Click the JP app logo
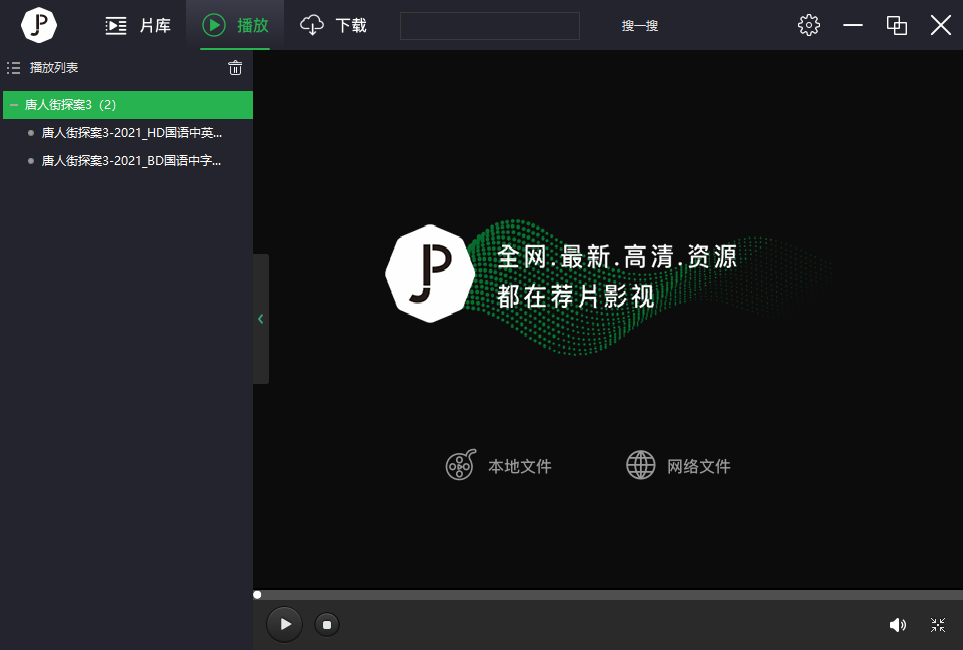The width and height of the screenshot is (963, 650). [x=39, y=25]
